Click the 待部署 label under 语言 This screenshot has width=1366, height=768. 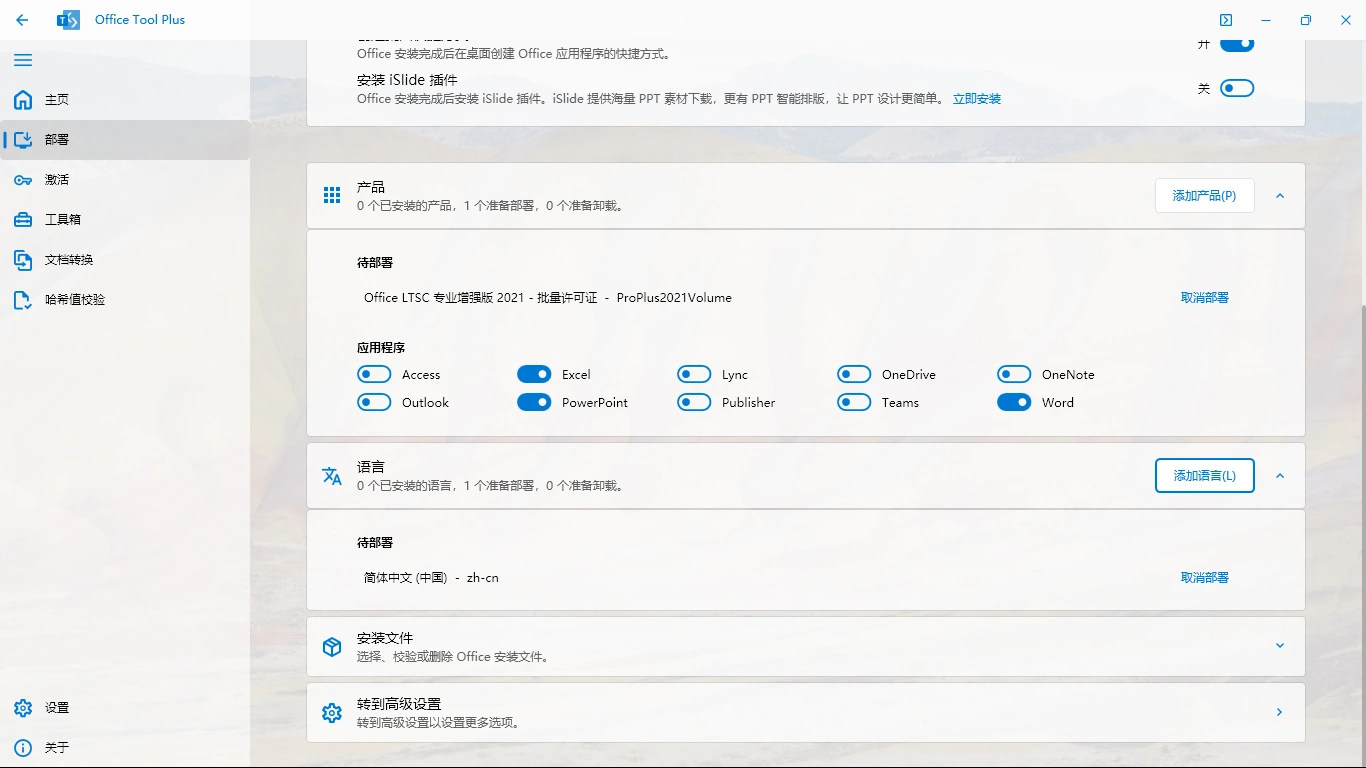point(375,543)
